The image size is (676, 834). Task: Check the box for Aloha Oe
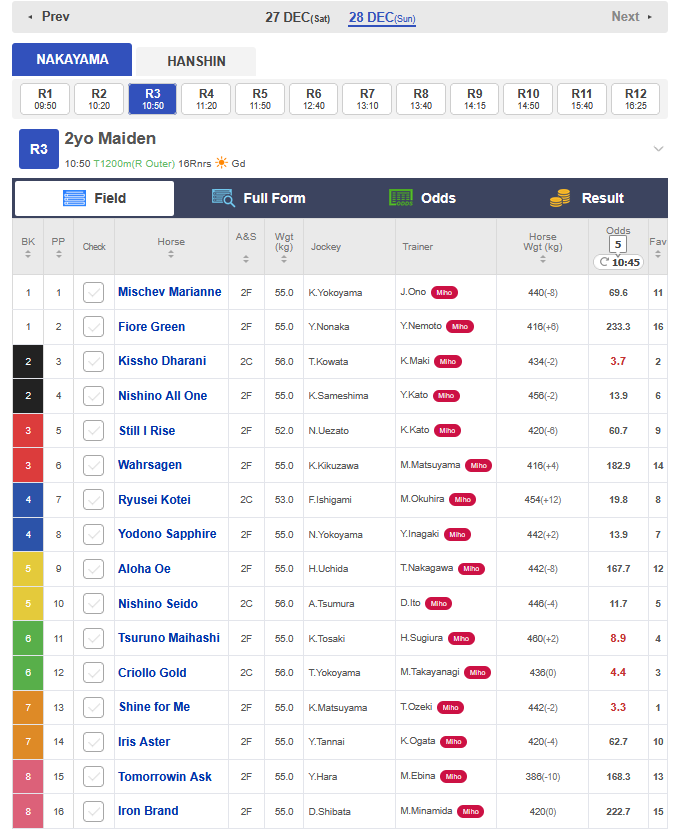click(x=94, y=569)
